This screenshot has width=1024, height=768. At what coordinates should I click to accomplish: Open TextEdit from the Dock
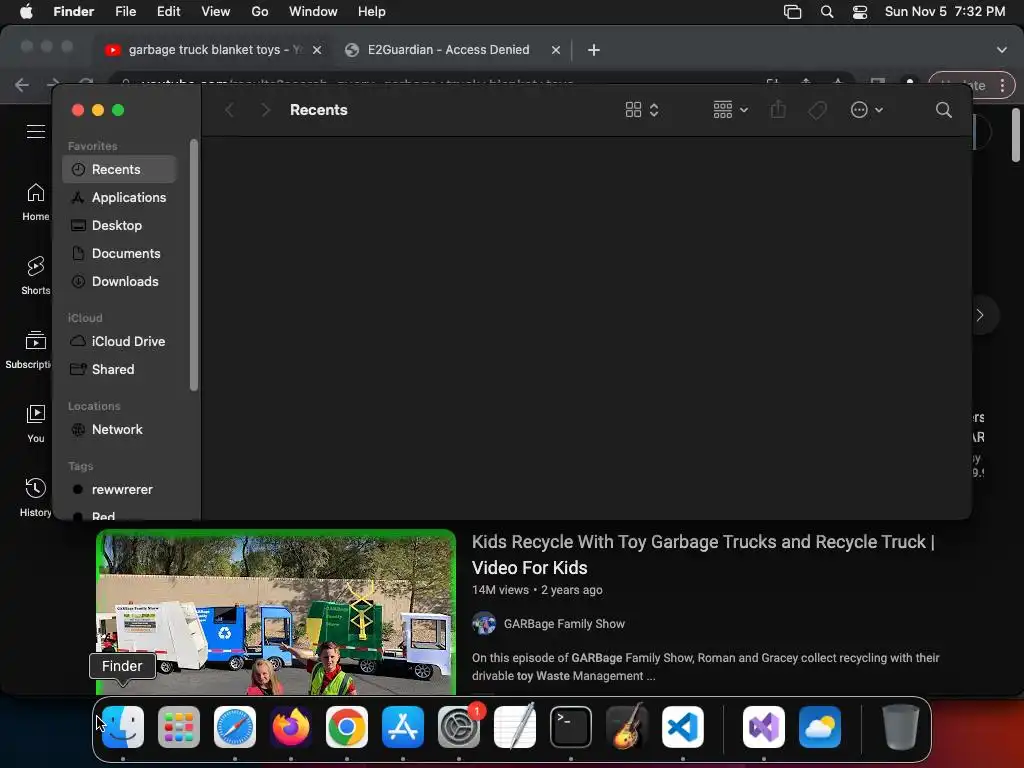(x=515, y=727)
